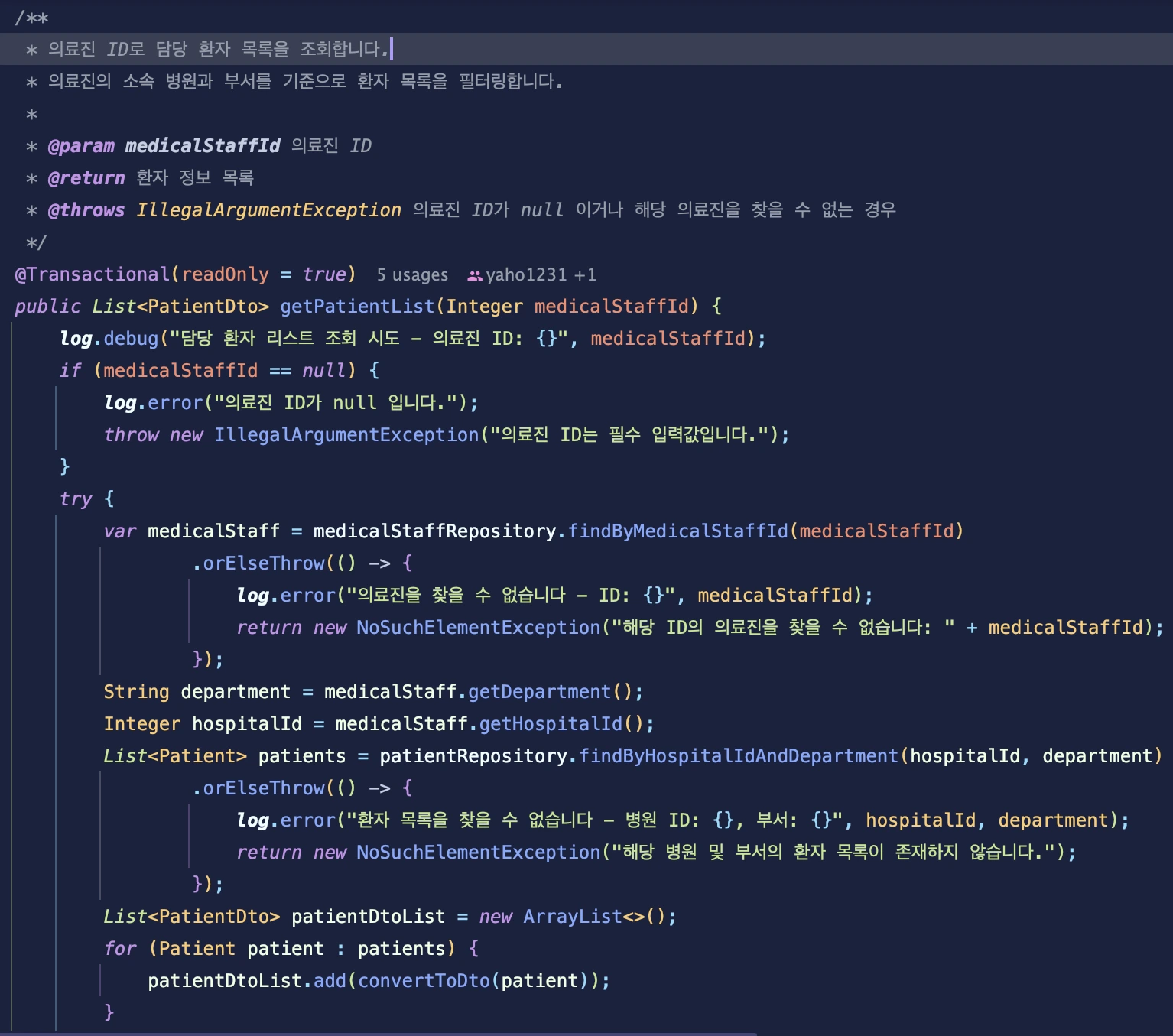Click the getDepartment method call

(x=539, y=692)
